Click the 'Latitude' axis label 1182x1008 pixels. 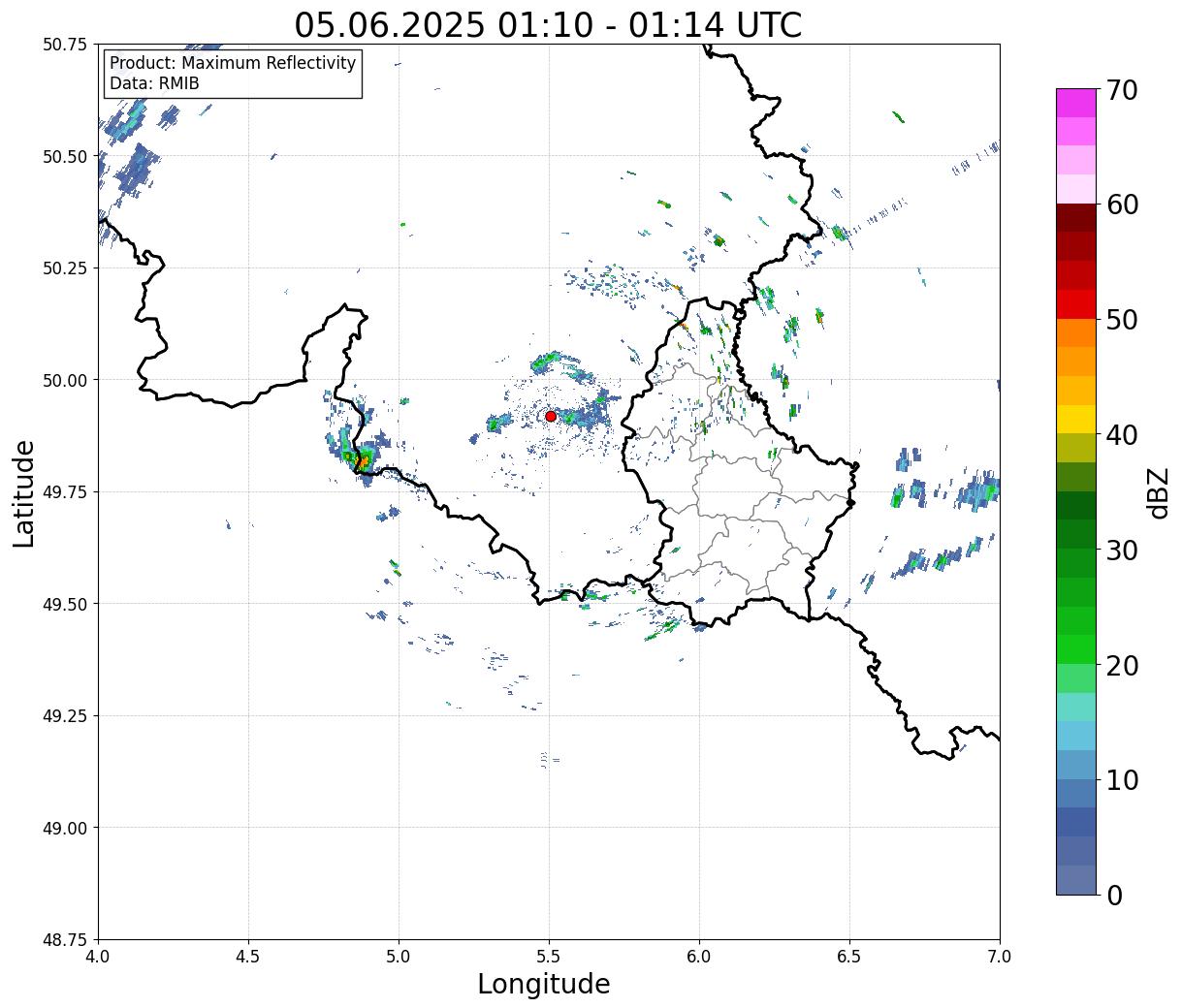pyautogui.click(x=24, y=493)
